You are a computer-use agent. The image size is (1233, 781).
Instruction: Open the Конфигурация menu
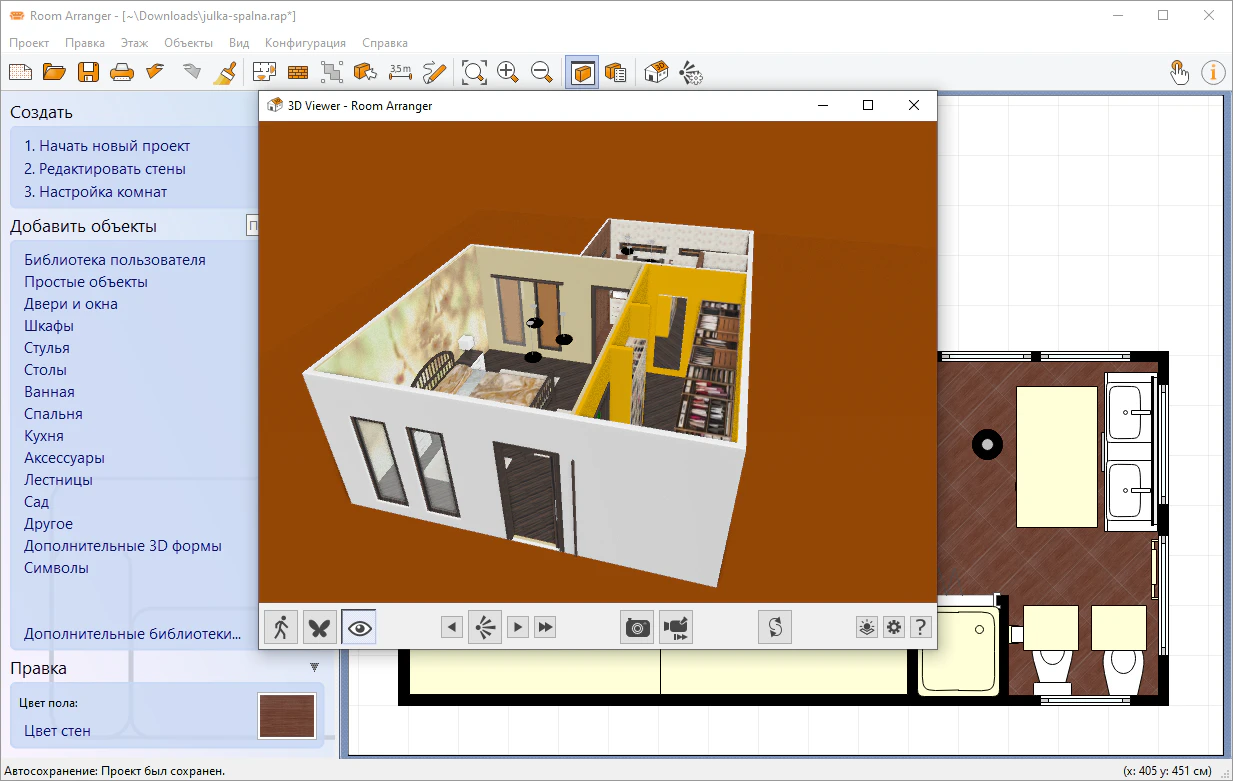click(305, 43)
